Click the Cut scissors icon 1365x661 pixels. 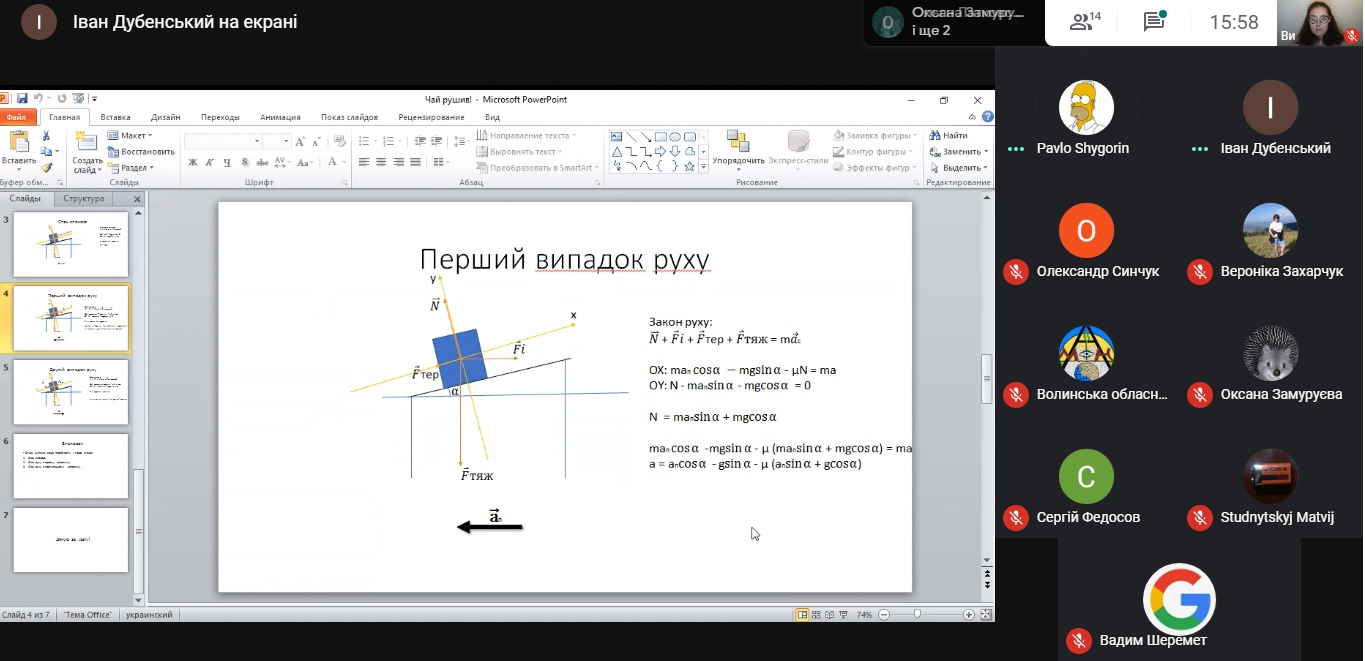coord(46,136)
